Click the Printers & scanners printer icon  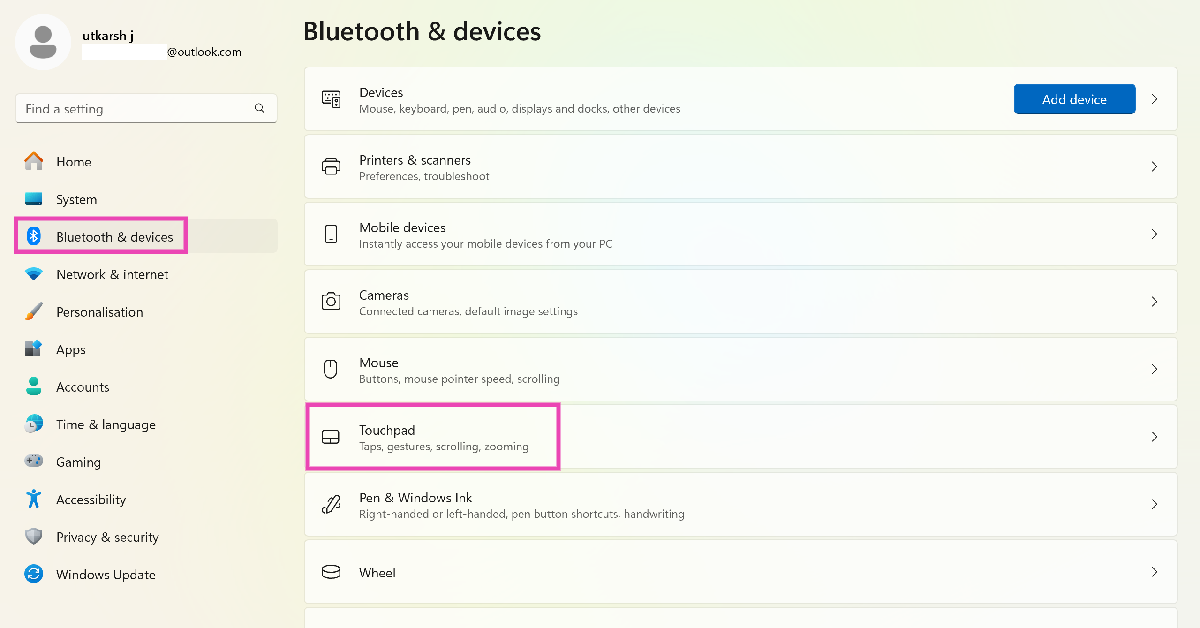pos(331,167)
